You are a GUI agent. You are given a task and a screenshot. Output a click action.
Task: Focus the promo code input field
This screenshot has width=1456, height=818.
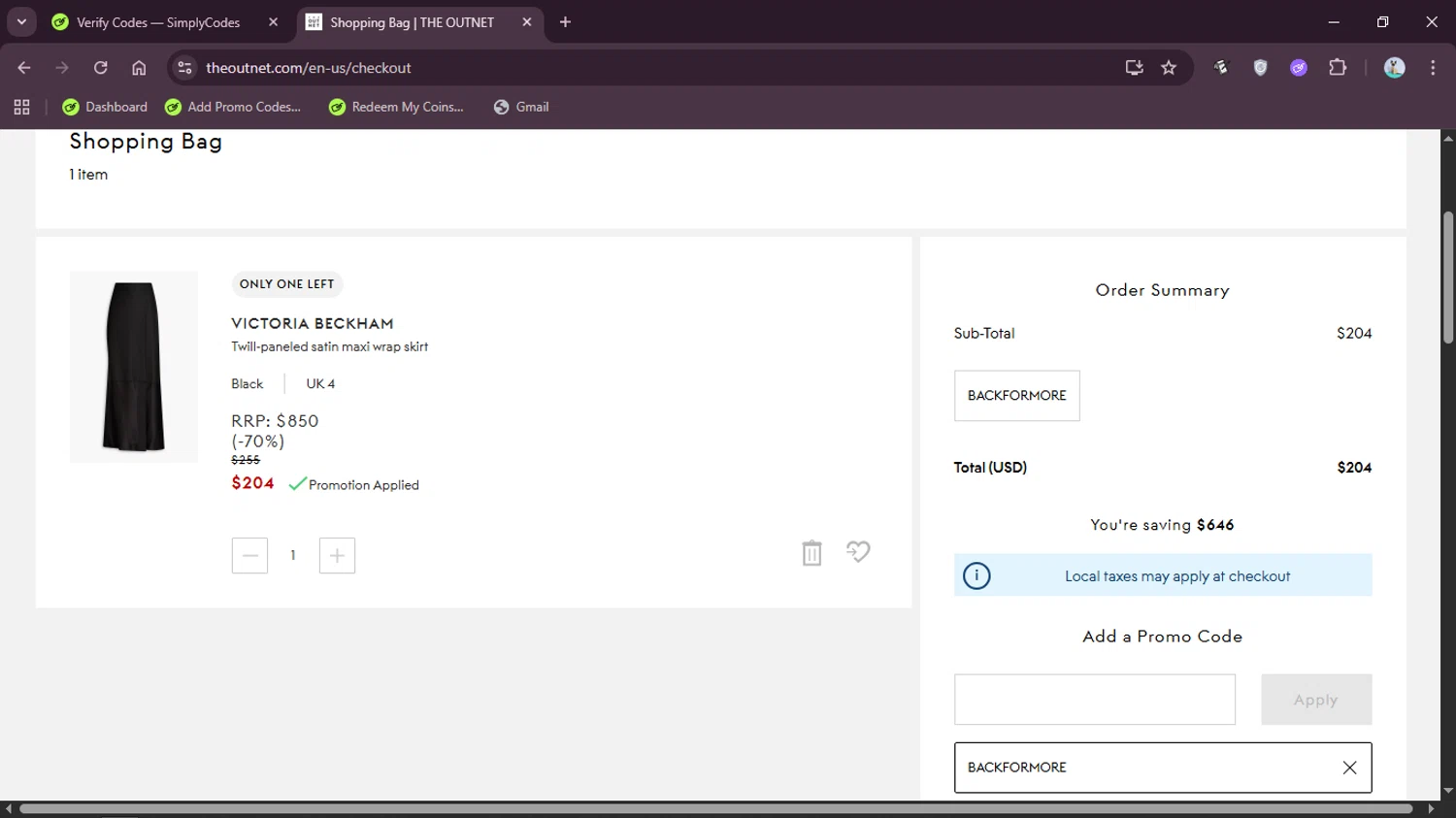coord(1095,700)
